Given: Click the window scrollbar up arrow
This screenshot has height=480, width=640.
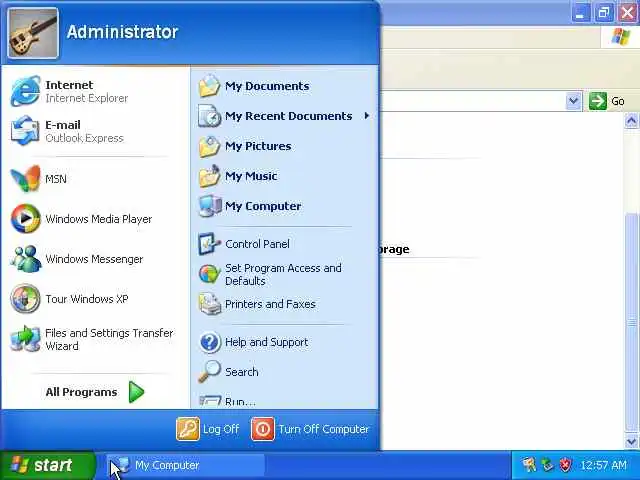Looking at the screenshot, I should [x=631, y=121].
